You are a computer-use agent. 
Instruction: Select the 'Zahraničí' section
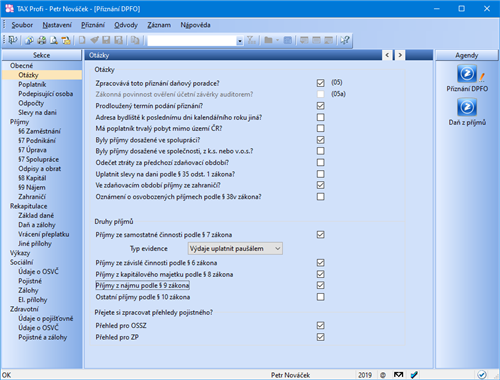click(x=32, y=197)
